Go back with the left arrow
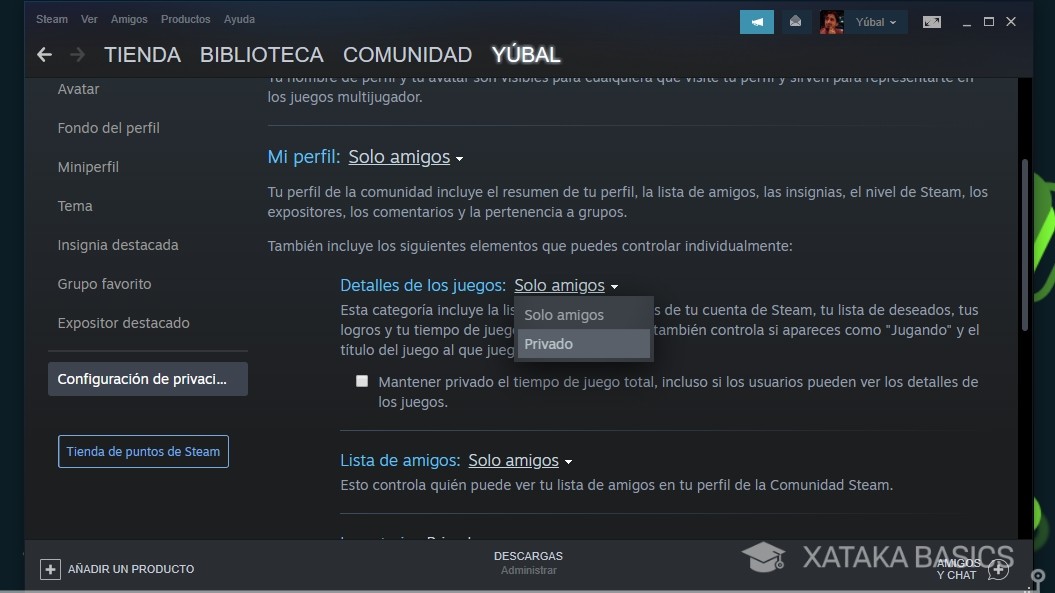The width and height of the screenshot is (1055, 593). click(44, 55)
